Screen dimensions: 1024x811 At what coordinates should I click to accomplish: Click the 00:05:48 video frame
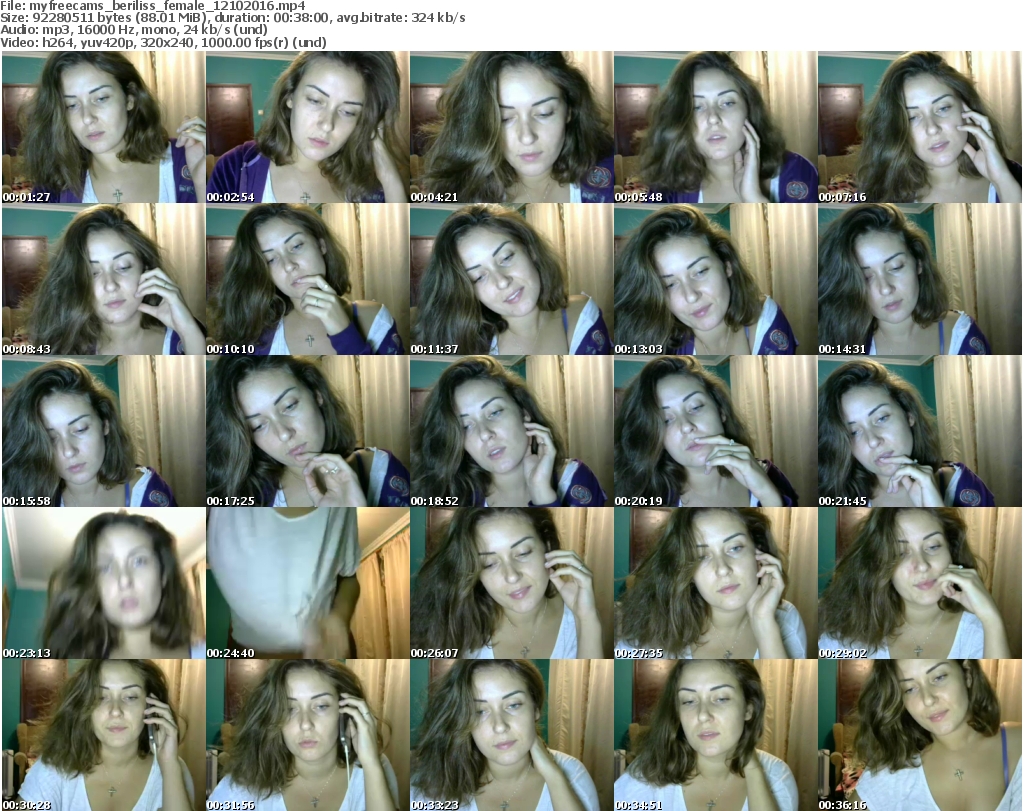pyautogui.click(x=715, y=127)
